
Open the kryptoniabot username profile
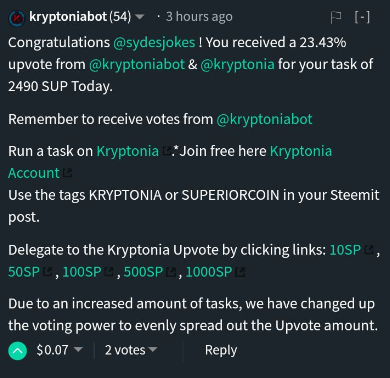coord(68,16)
